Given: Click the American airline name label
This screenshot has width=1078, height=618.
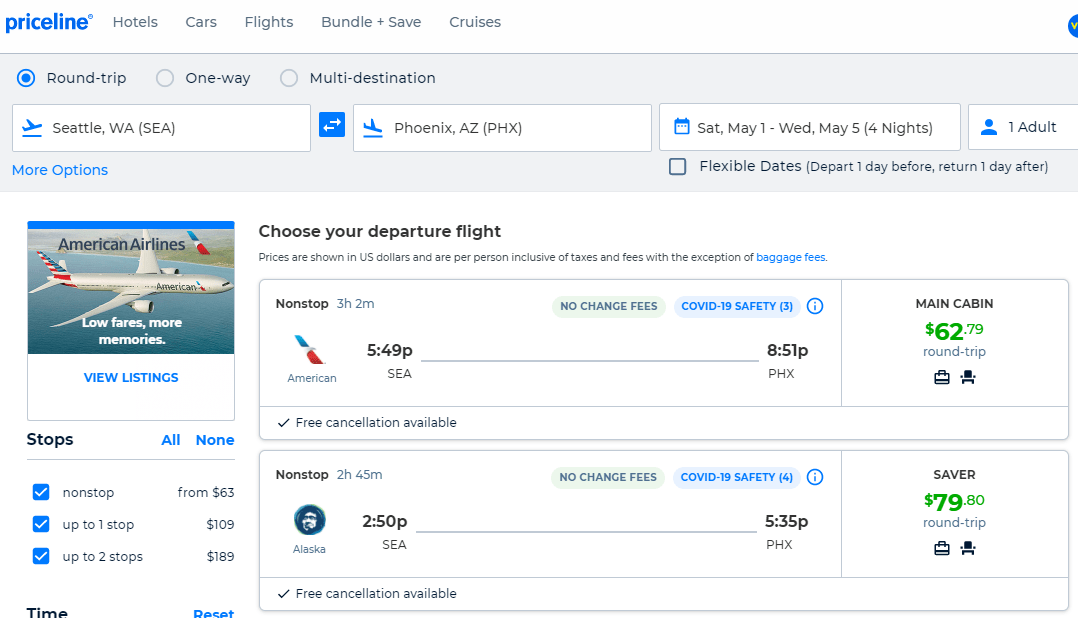Looking at the screenshot, I should coord(312,378).
